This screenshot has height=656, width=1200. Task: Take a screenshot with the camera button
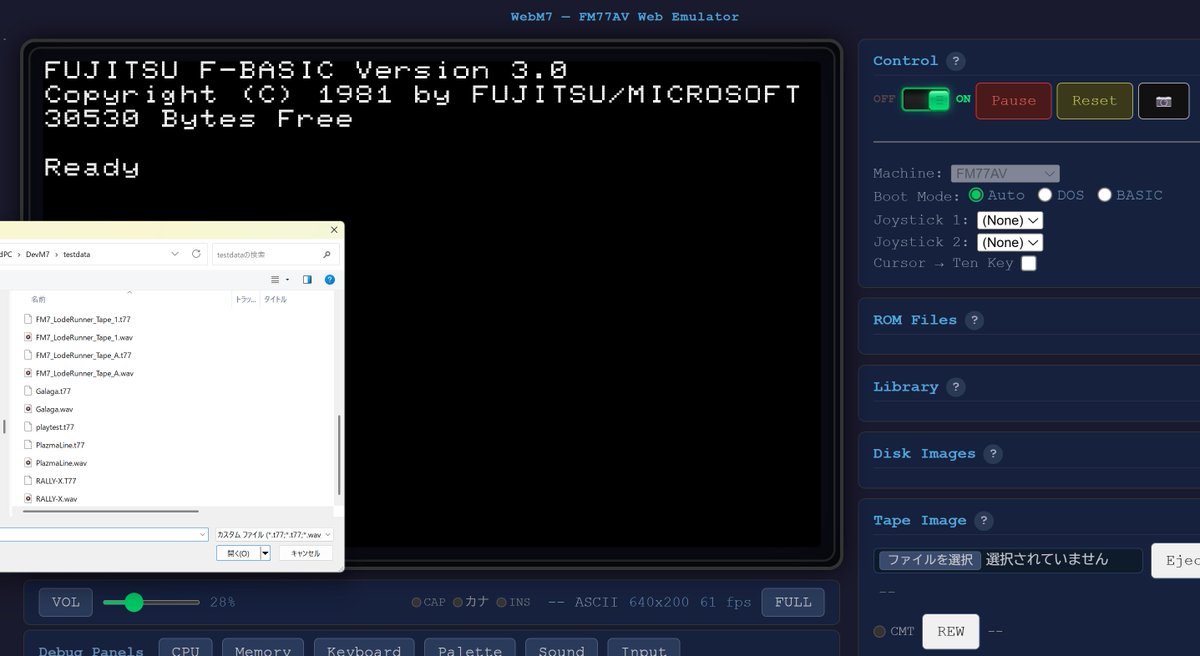tap(1163, 101)
